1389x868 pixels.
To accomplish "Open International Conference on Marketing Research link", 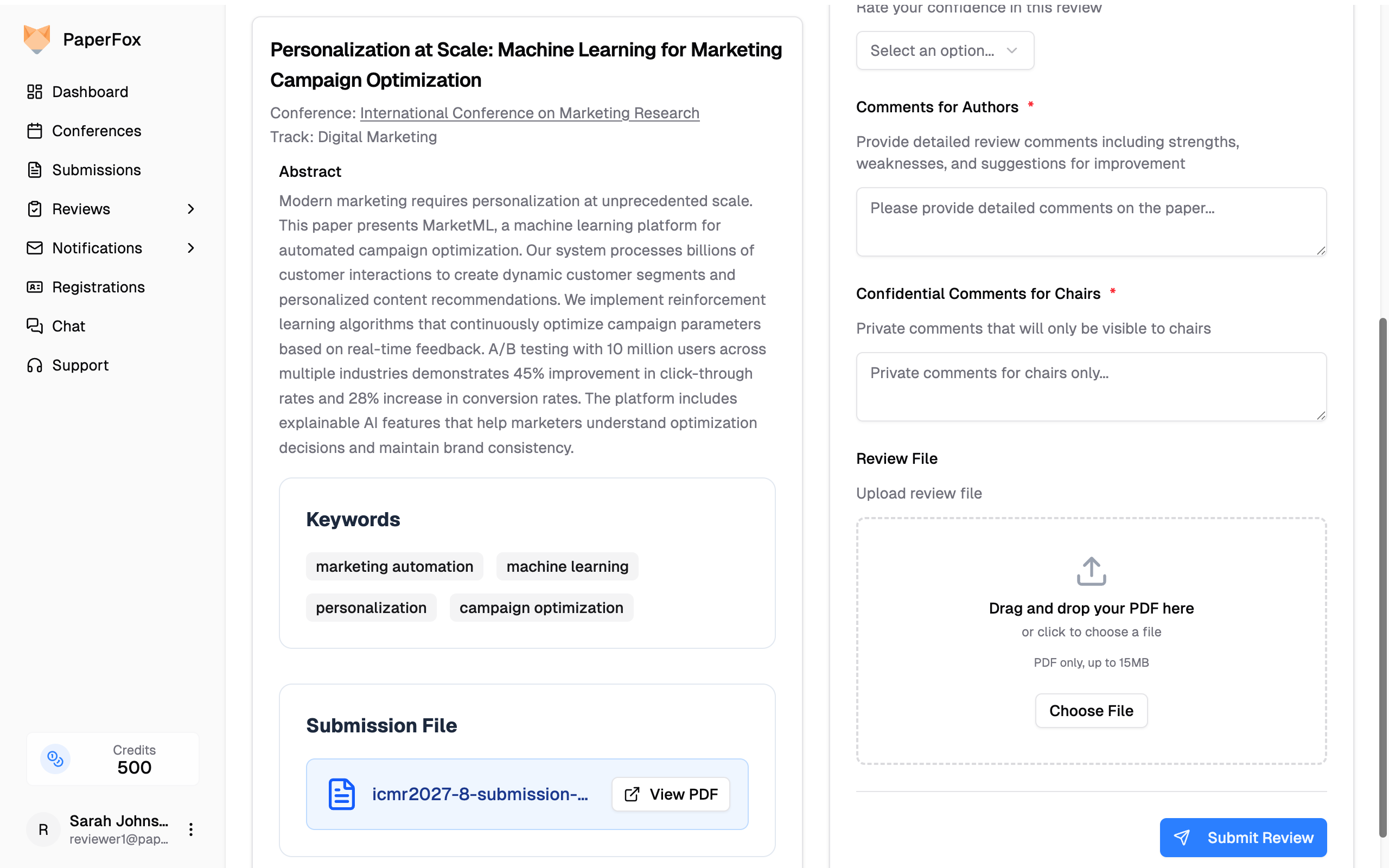I will (x=529, y=113).
